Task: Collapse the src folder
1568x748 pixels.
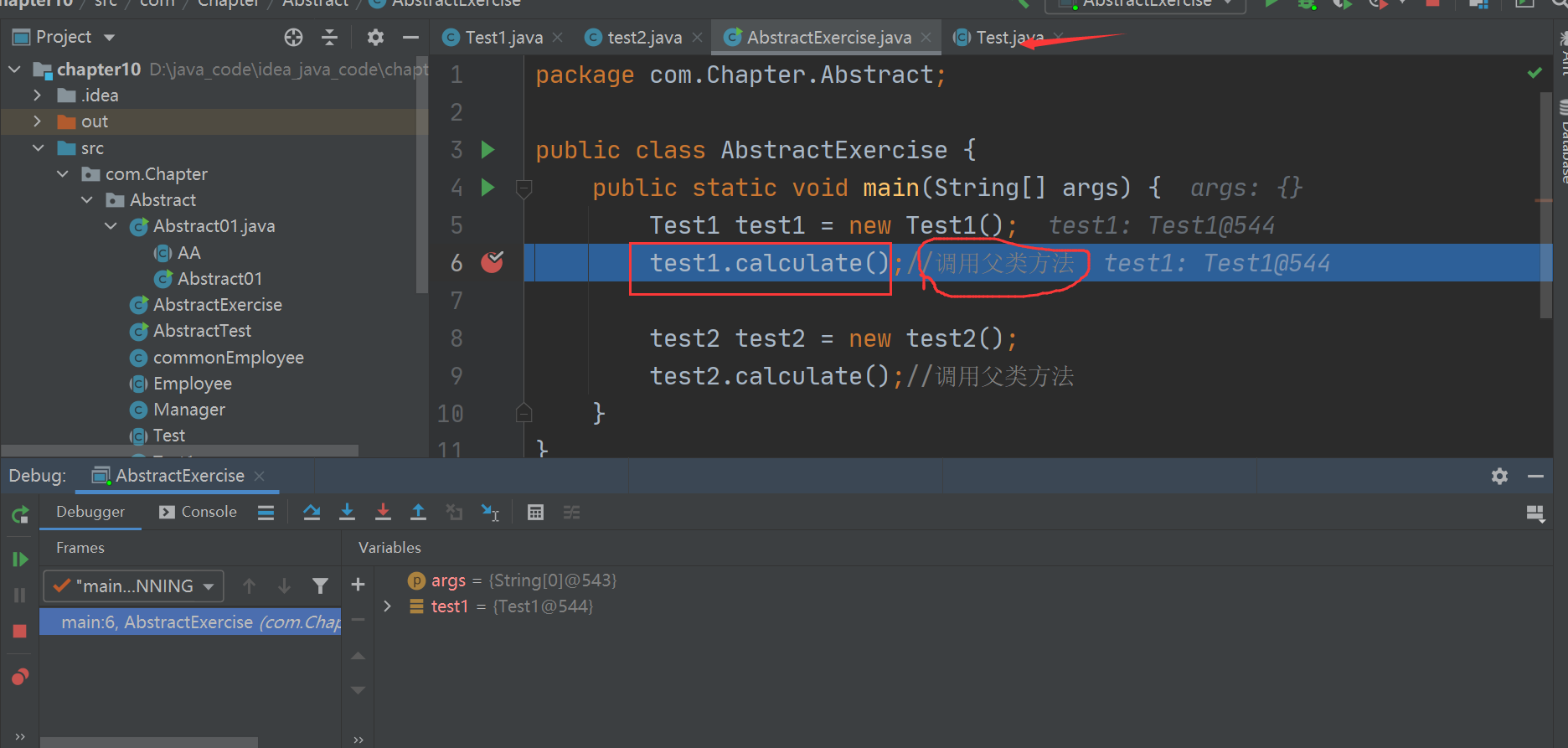Action: pos(38,148)
